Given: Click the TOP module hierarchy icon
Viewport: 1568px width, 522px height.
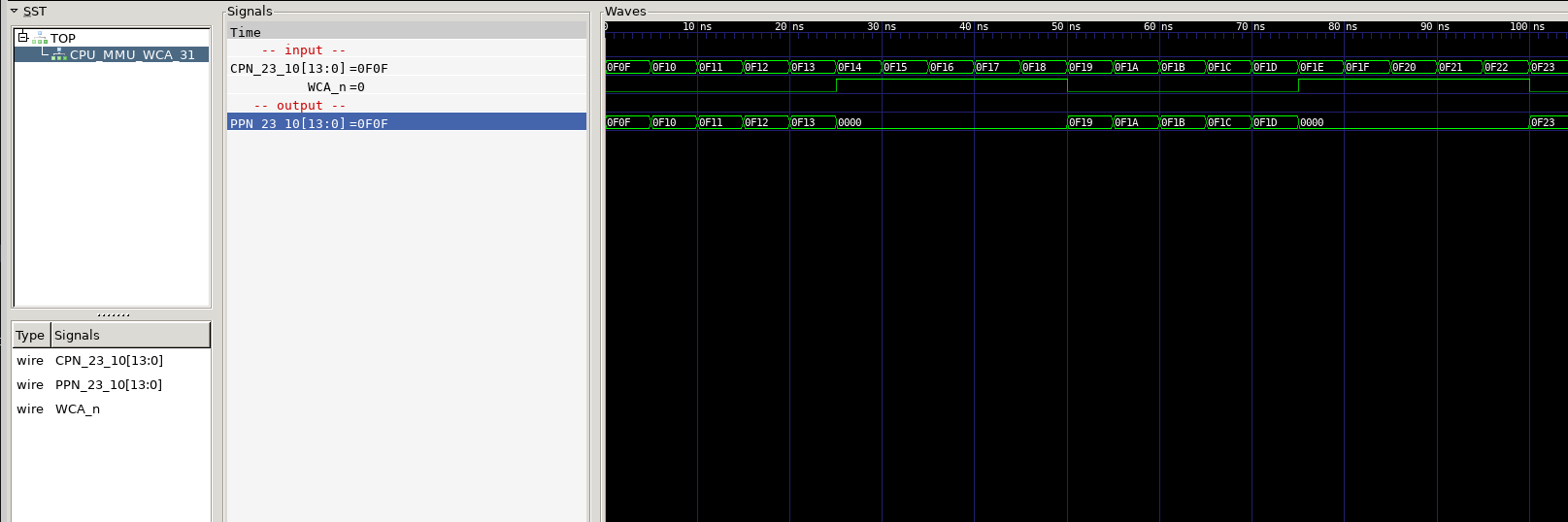Looking at the screenshot, I should [x=40, y=38].
